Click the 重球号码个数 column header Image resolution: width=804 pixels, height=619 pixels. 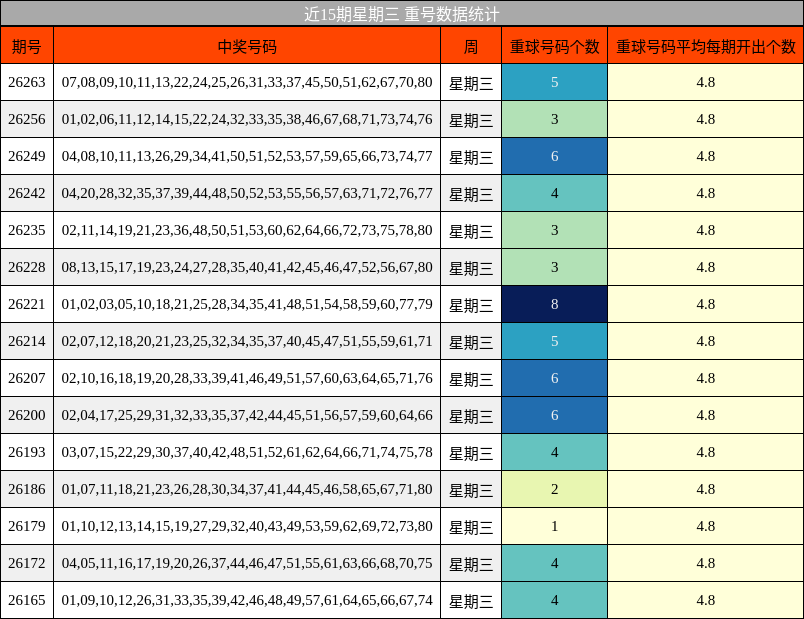click(x=555, y=47)
